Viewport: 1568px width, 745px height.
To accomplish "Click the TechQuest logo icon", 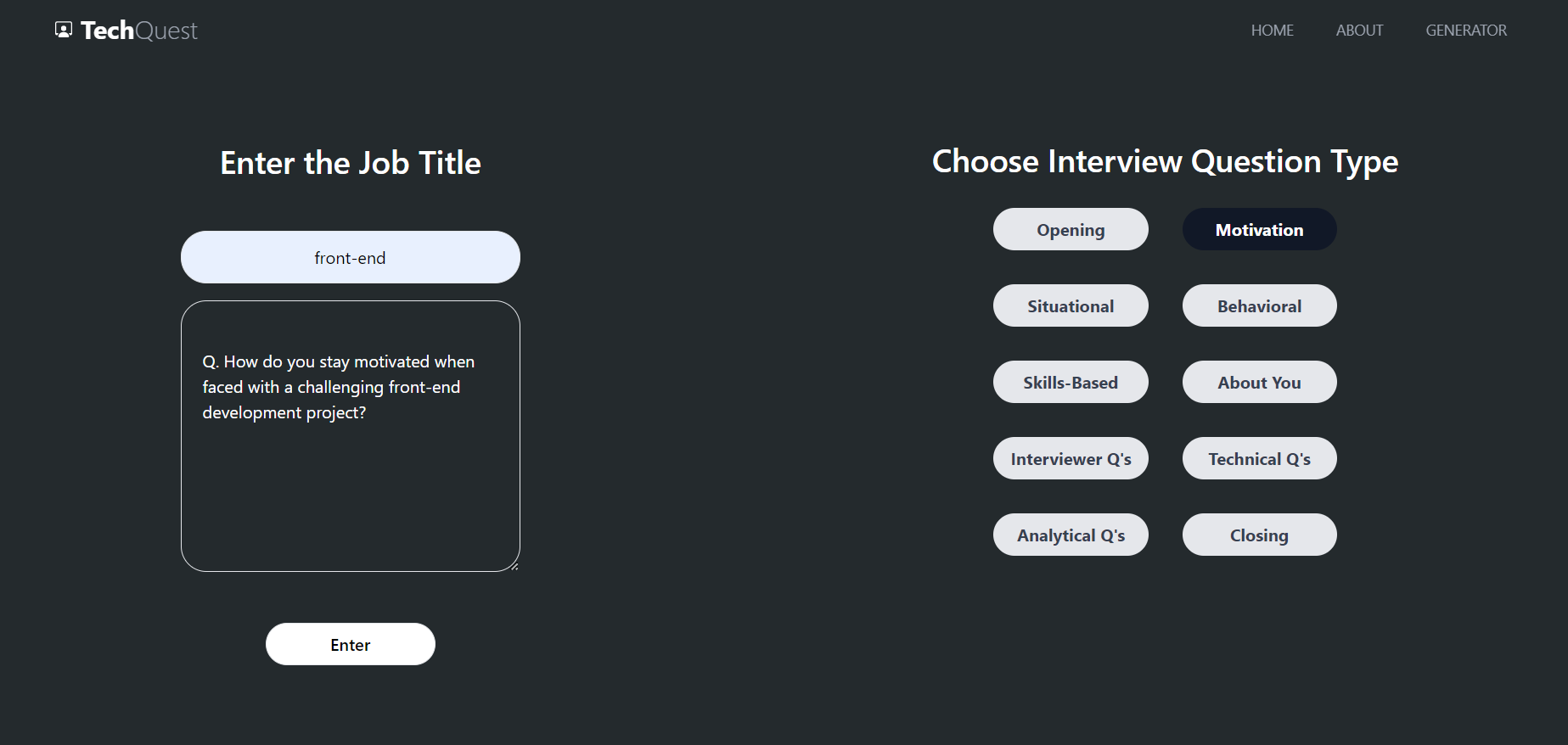I will 64,31.
